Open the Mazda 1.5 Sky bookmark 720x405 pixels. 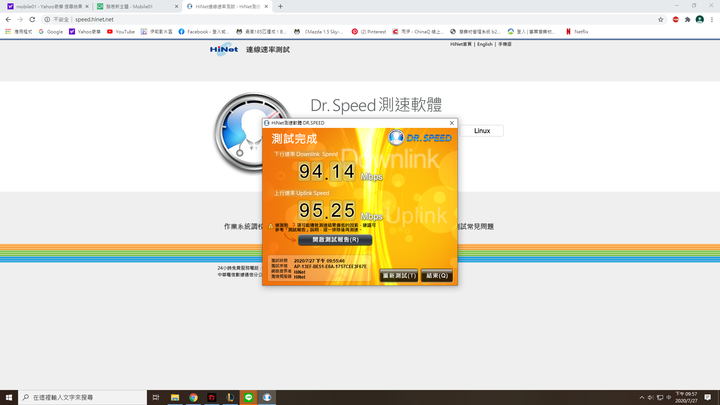click(319, 32)
